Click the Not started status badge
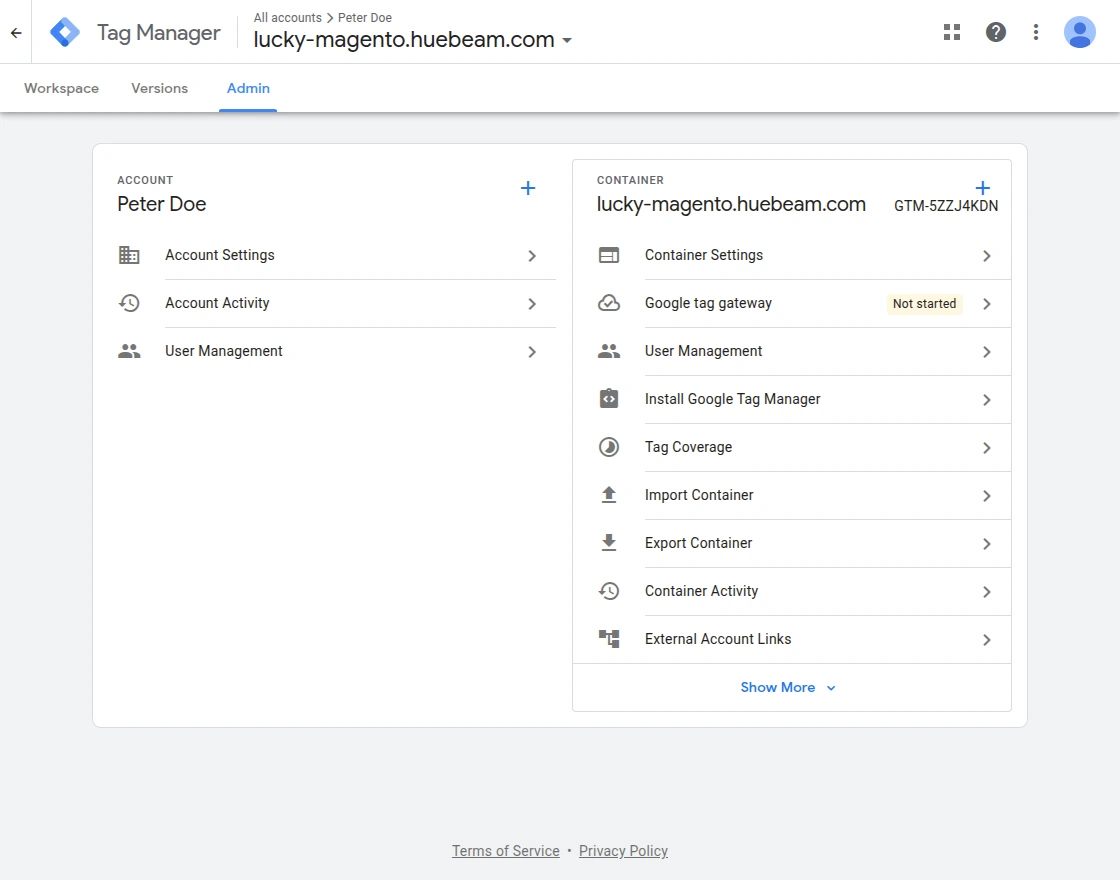The image size is (1120, 880). pos(924,304)
